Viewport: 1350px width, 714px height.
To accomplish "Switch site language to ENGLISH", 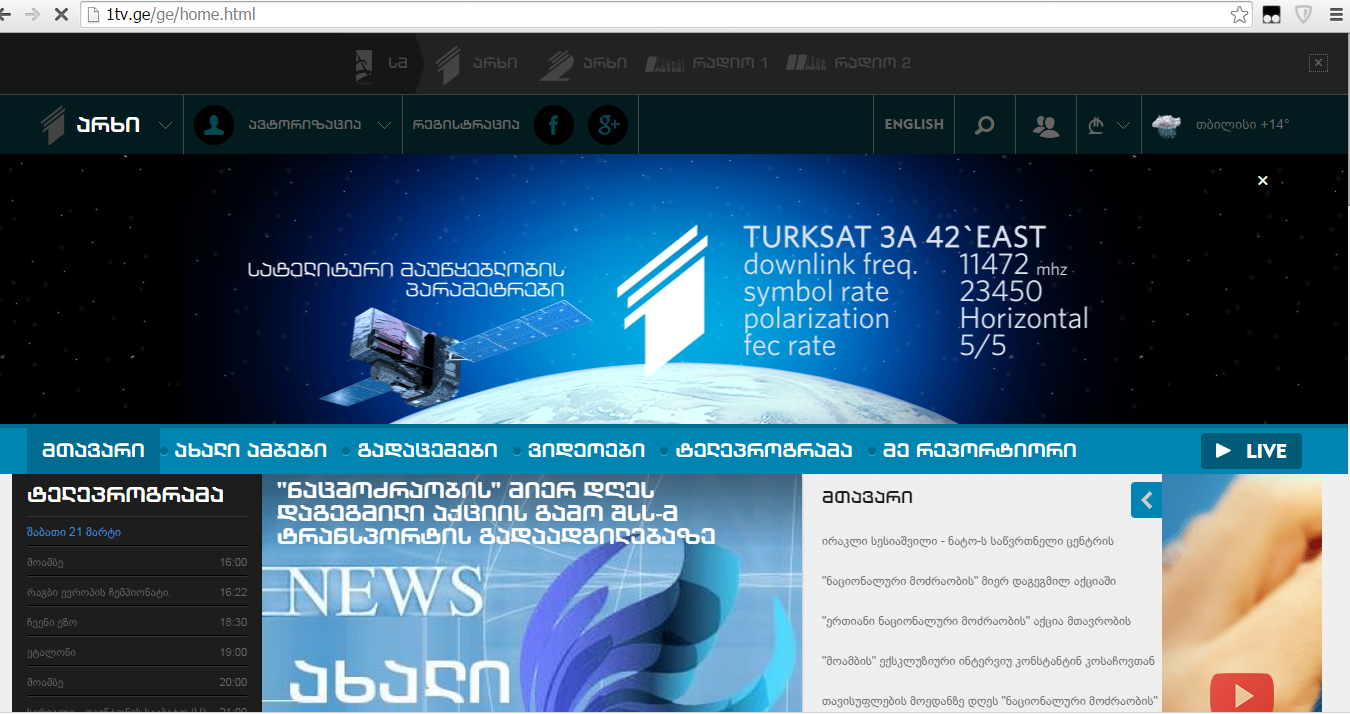I will (914, 125).
